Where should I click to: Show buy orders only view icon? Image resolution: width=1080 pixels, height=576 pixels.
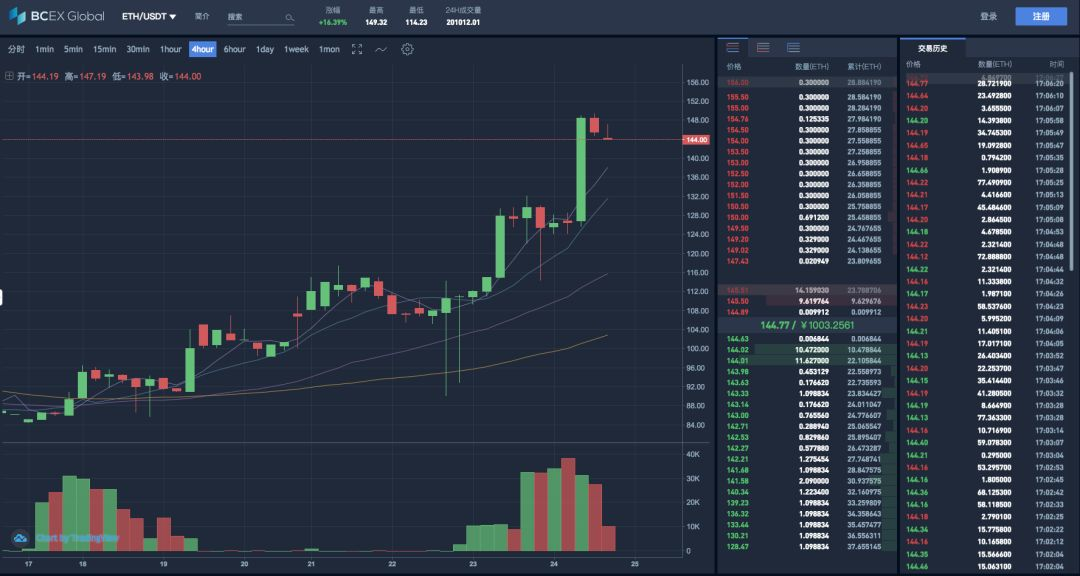(793, 48)
